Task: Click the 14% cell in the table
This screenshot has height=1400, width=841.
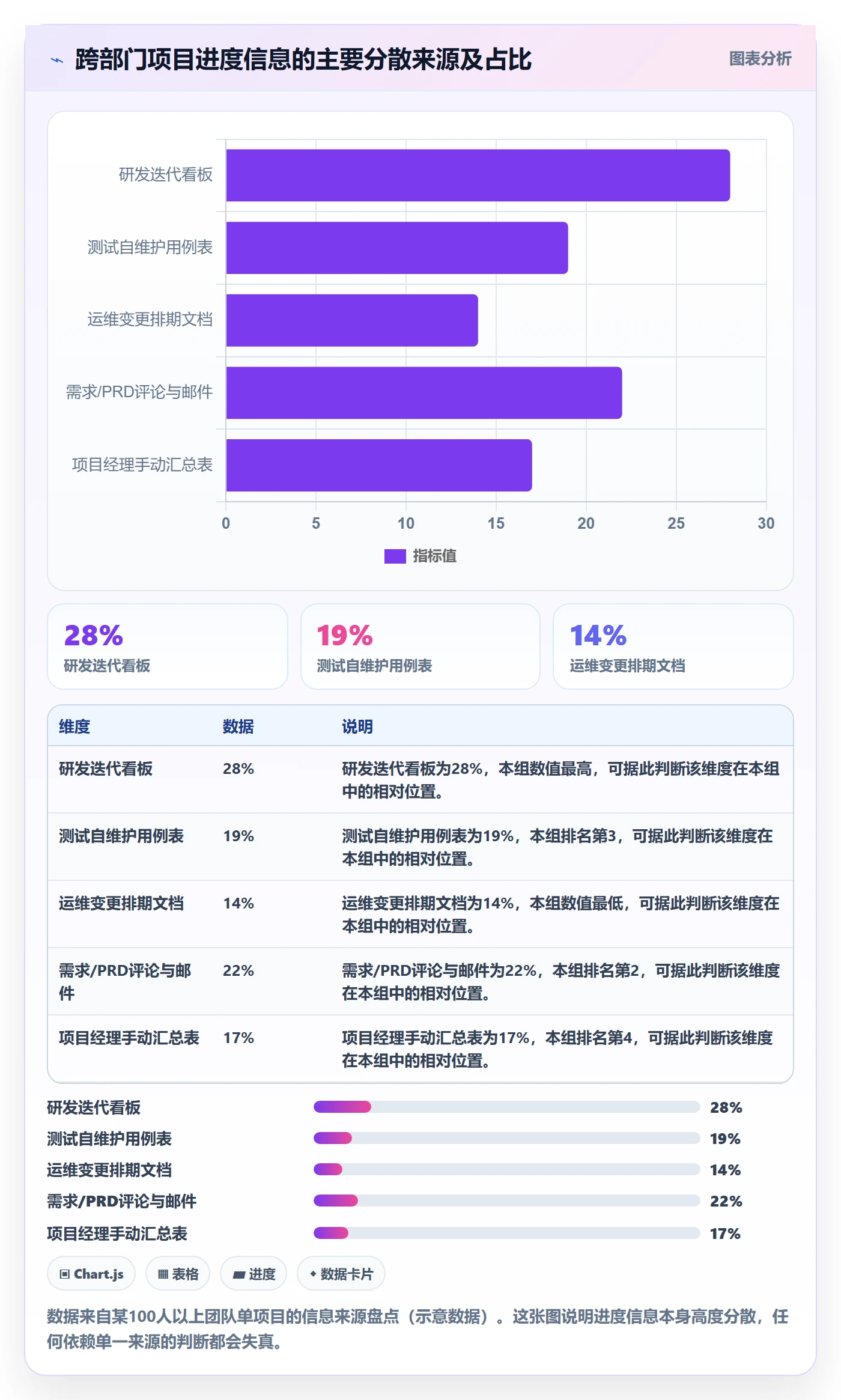Action: tap(238, 903)
